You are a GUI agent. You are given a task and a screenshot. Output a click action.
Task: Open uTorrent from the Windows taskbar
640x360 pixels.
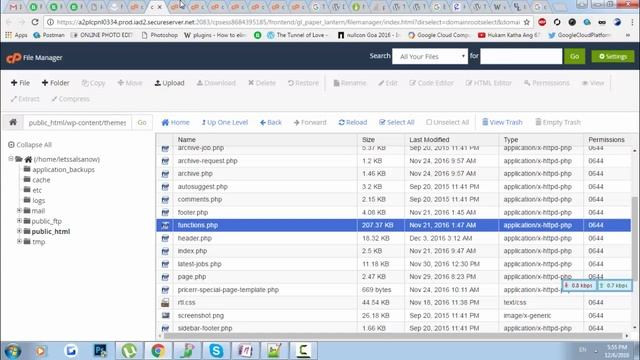point(129,350)
